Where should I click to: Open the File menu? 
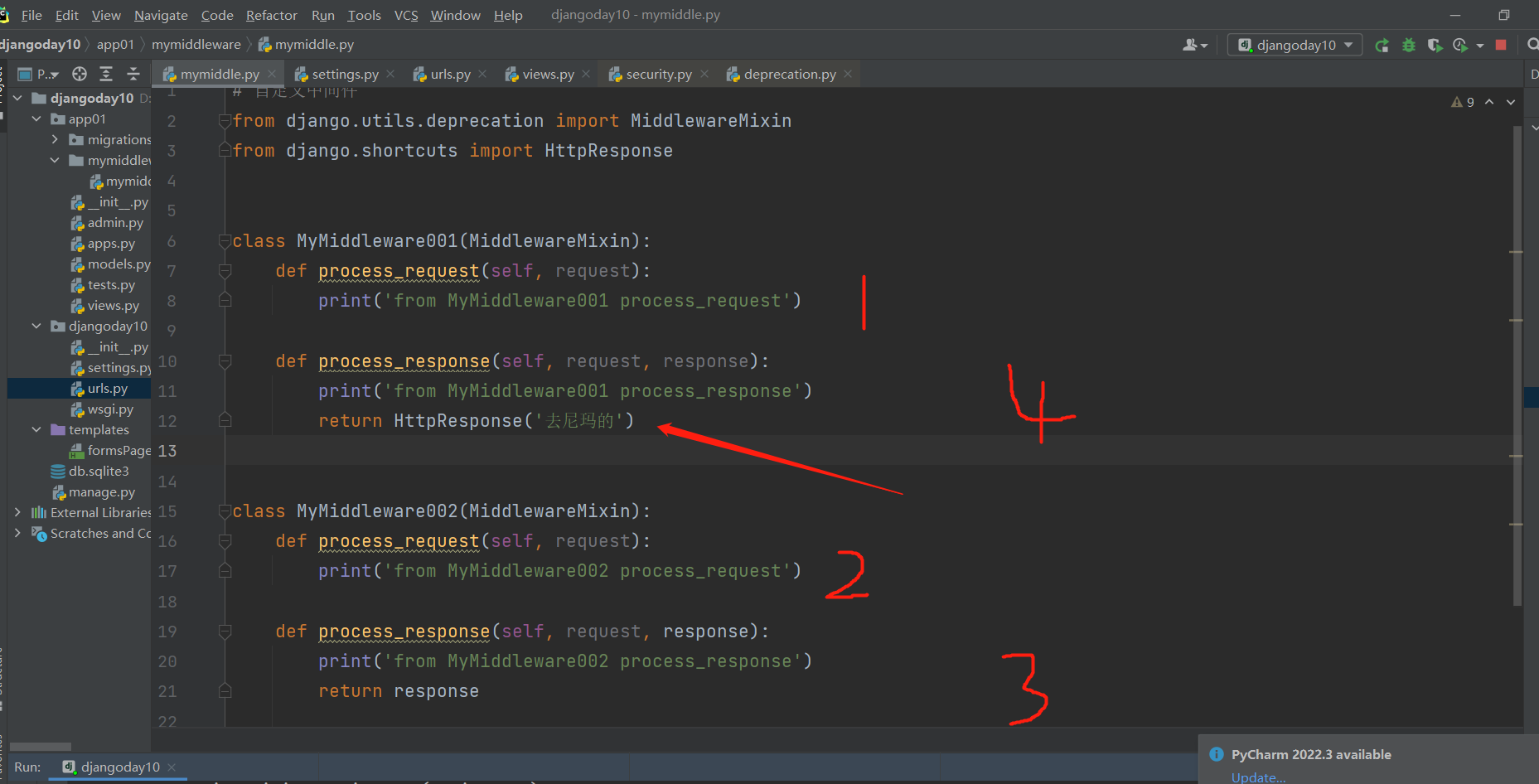(x=31, y=15)
